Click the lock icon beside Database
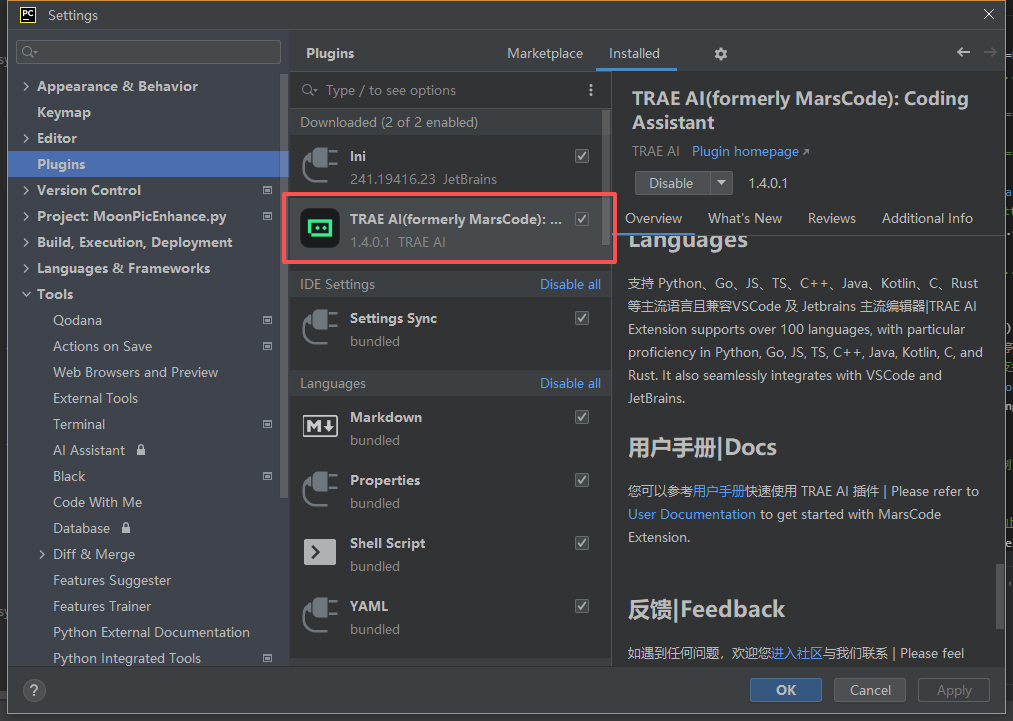This screenshot has height=721, width=1013. tap(126, 528)
